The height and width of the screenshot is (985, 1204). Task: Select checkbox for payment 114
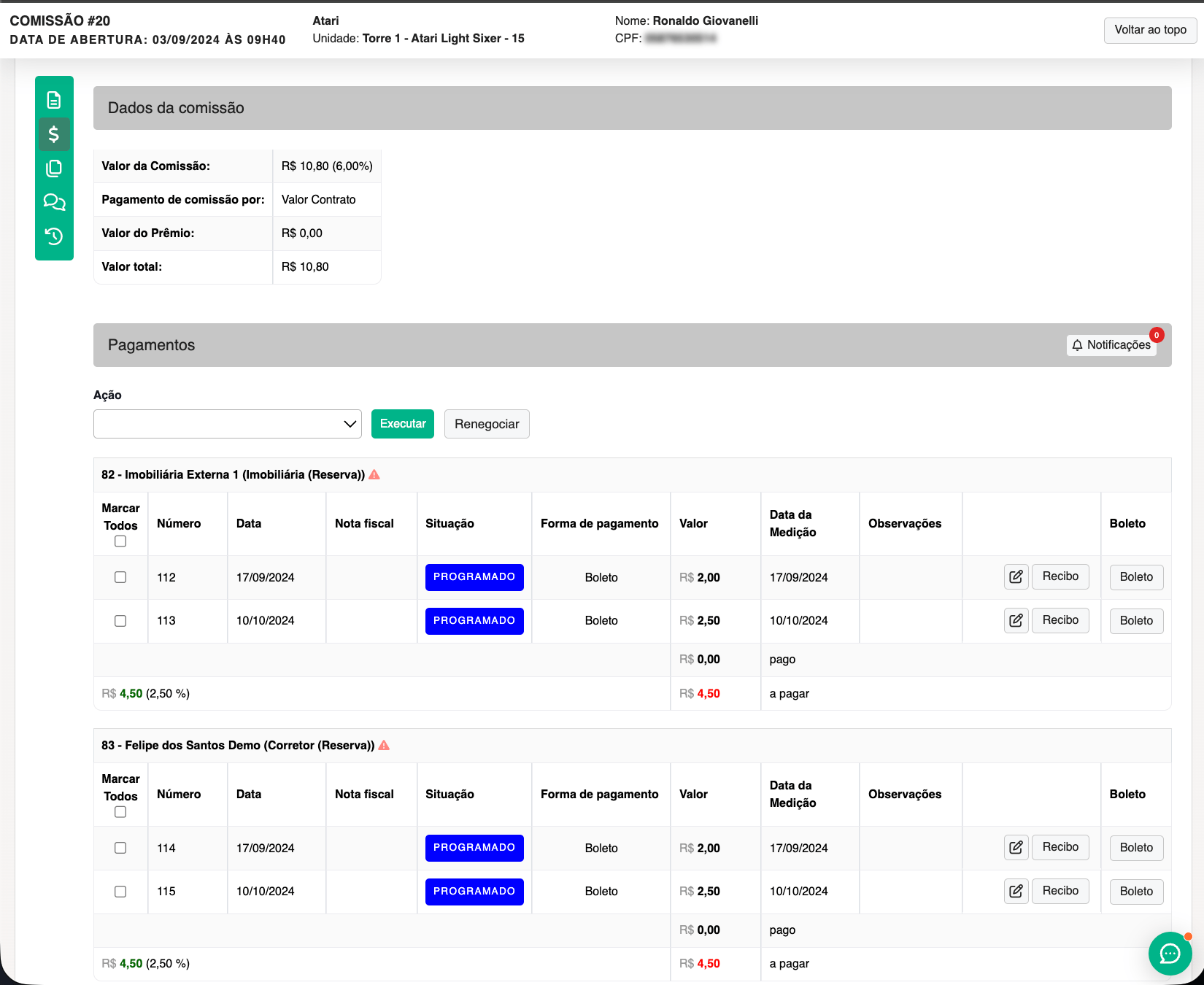(120, 848)
